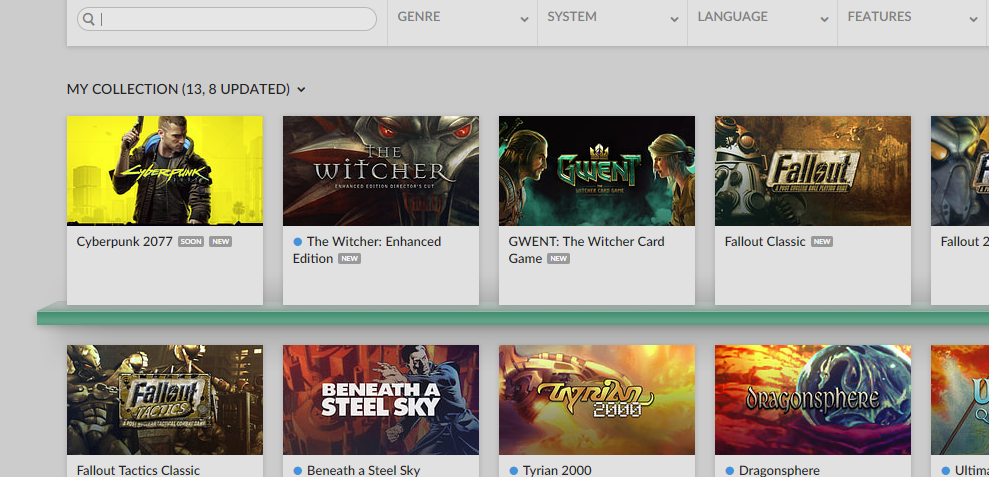Screen dimensions: 989x477
Task: Click the Fallout Tactics Classic title
Action: click(x=138, y=470)
